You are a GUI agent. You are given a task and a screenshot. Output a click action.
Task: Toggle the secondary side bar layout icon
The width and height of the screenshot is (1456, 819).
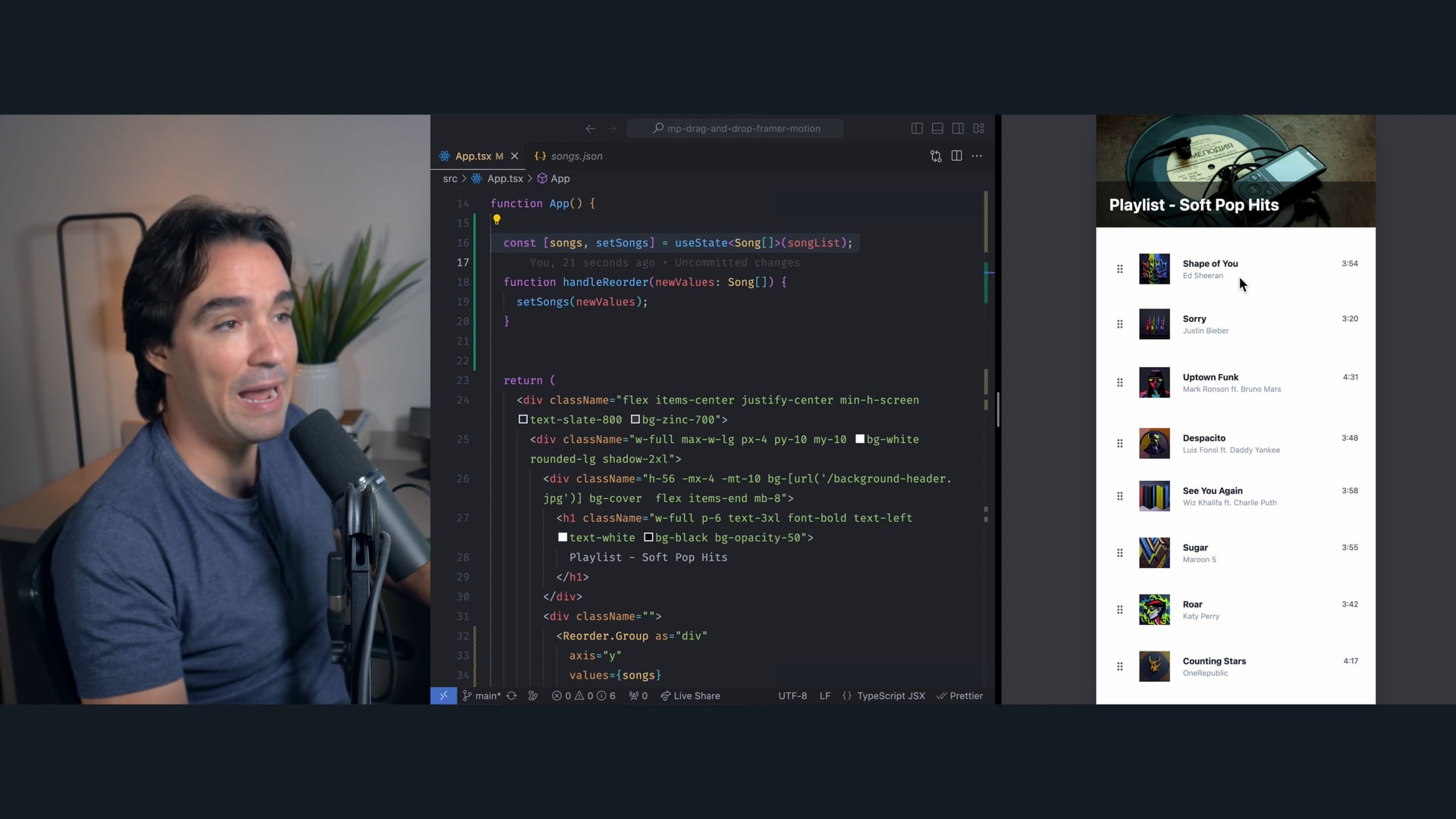(x=958, y=129)
